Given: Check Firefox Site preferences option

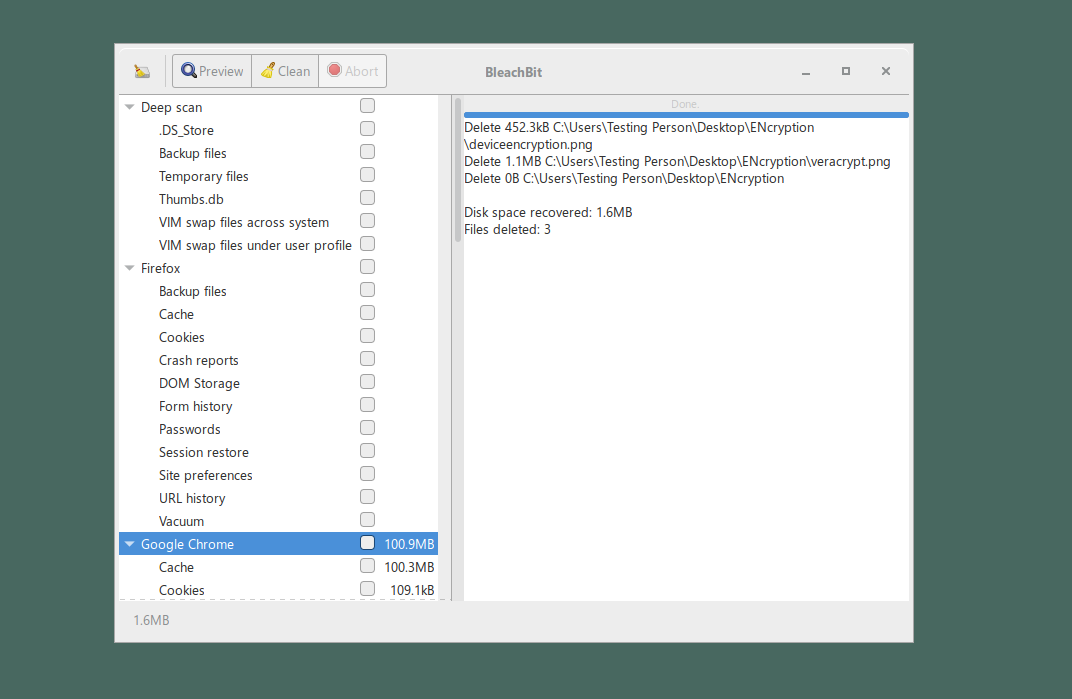Looking at the screenshot, I should click(x=367, y=473).
